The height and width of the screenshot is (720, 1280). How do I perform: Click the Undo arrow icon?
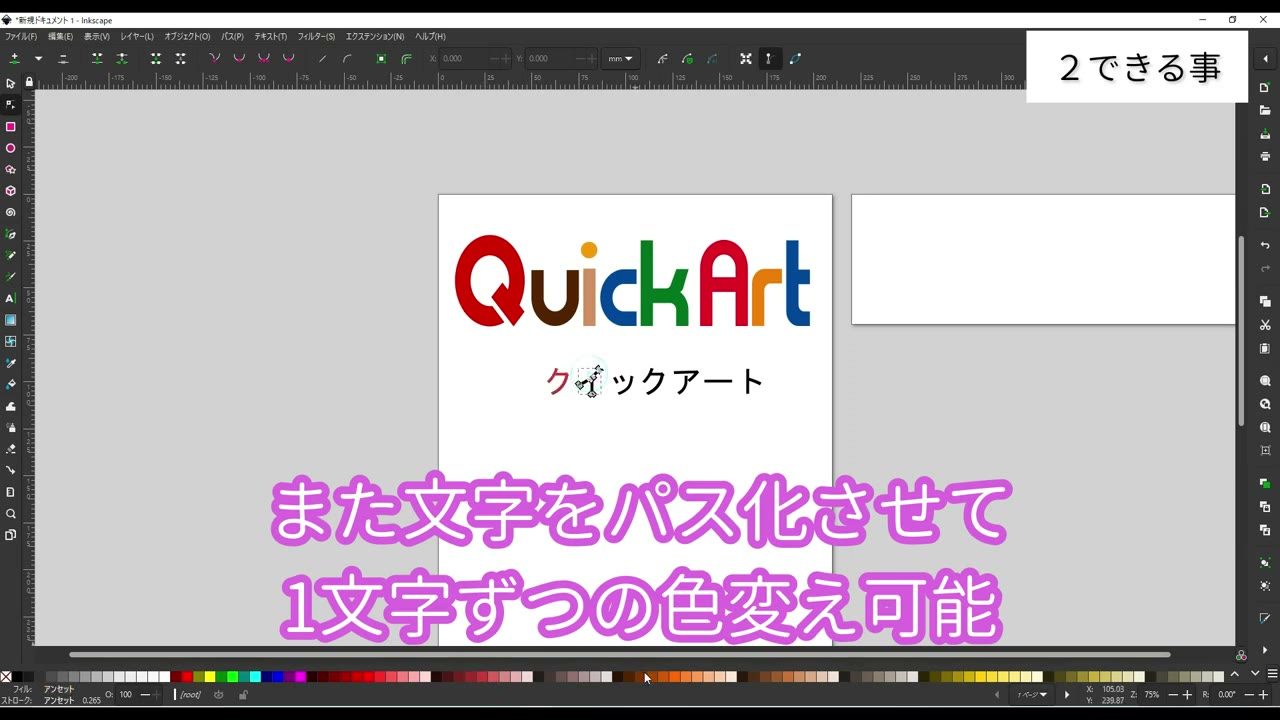1265,245
